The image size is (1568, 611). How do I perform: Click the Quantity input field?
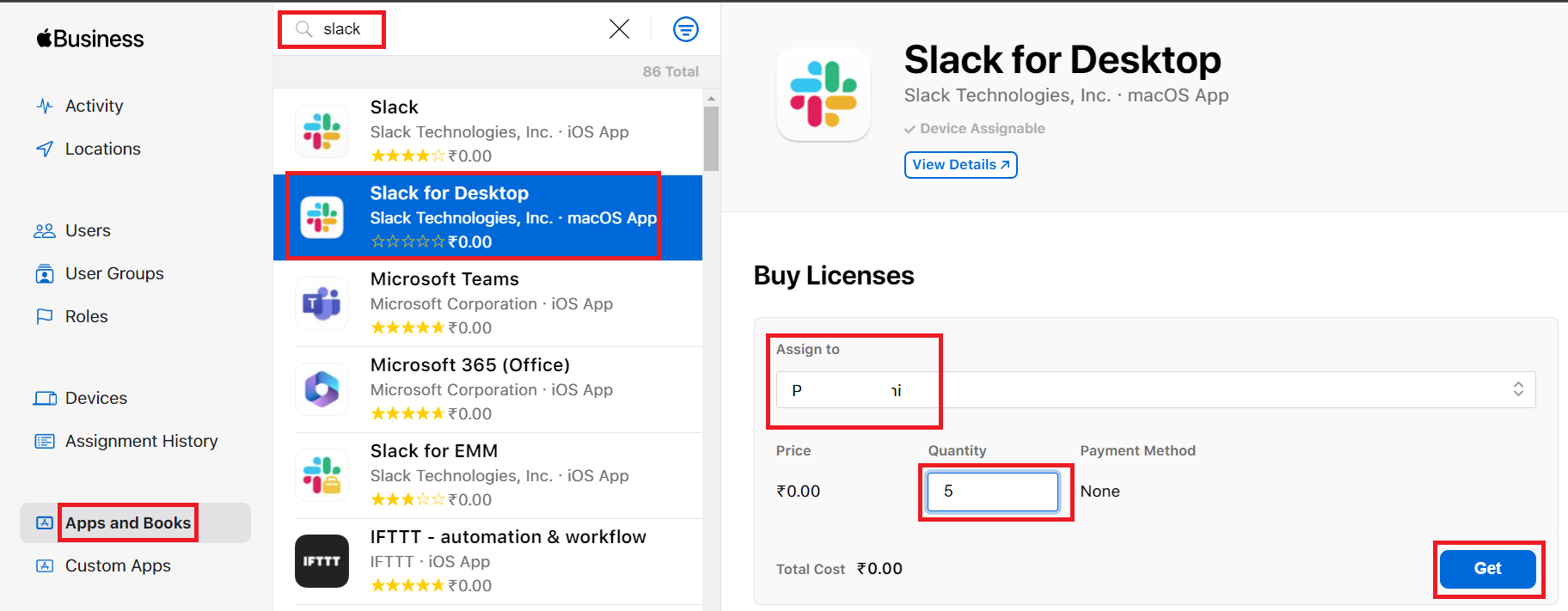(993, 492)
